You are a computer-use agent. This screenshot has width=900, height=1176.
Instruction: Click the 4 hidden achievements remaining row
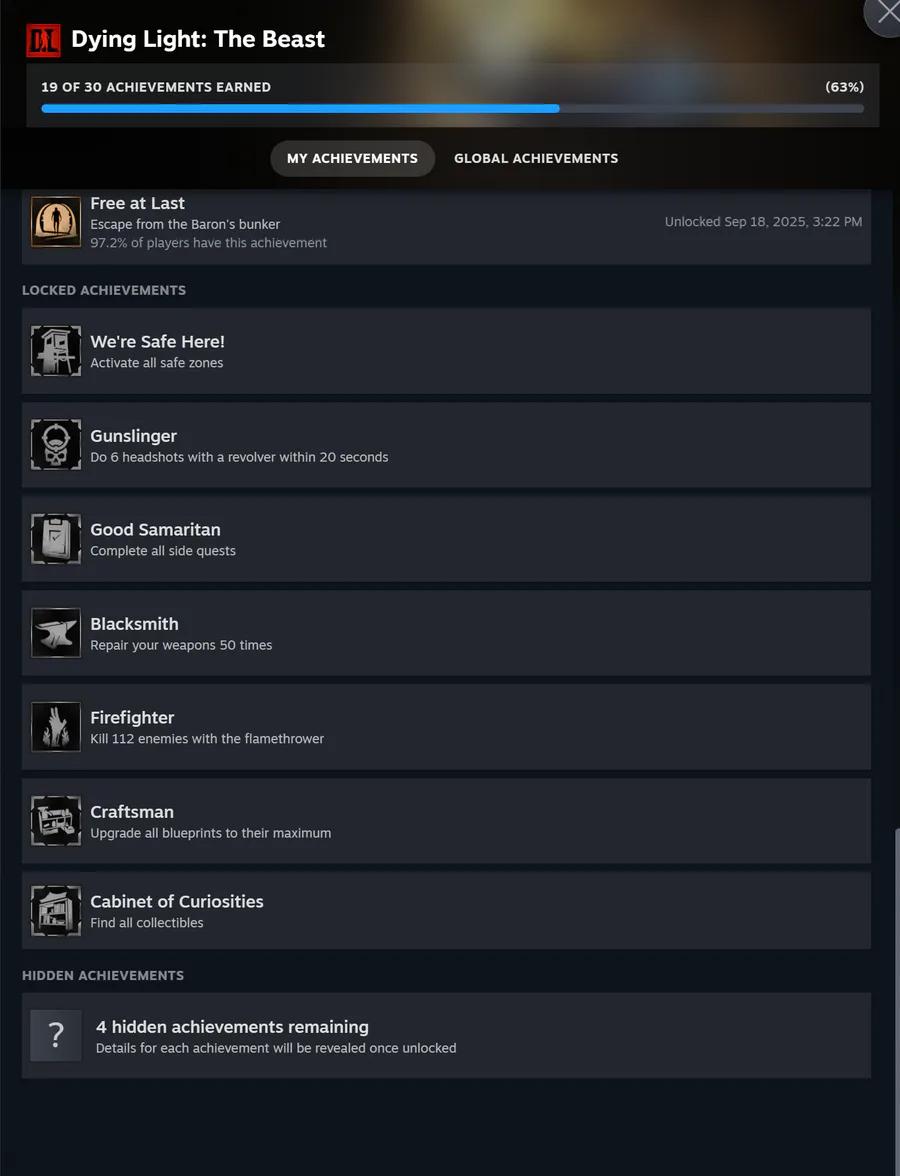(446, 1036)
